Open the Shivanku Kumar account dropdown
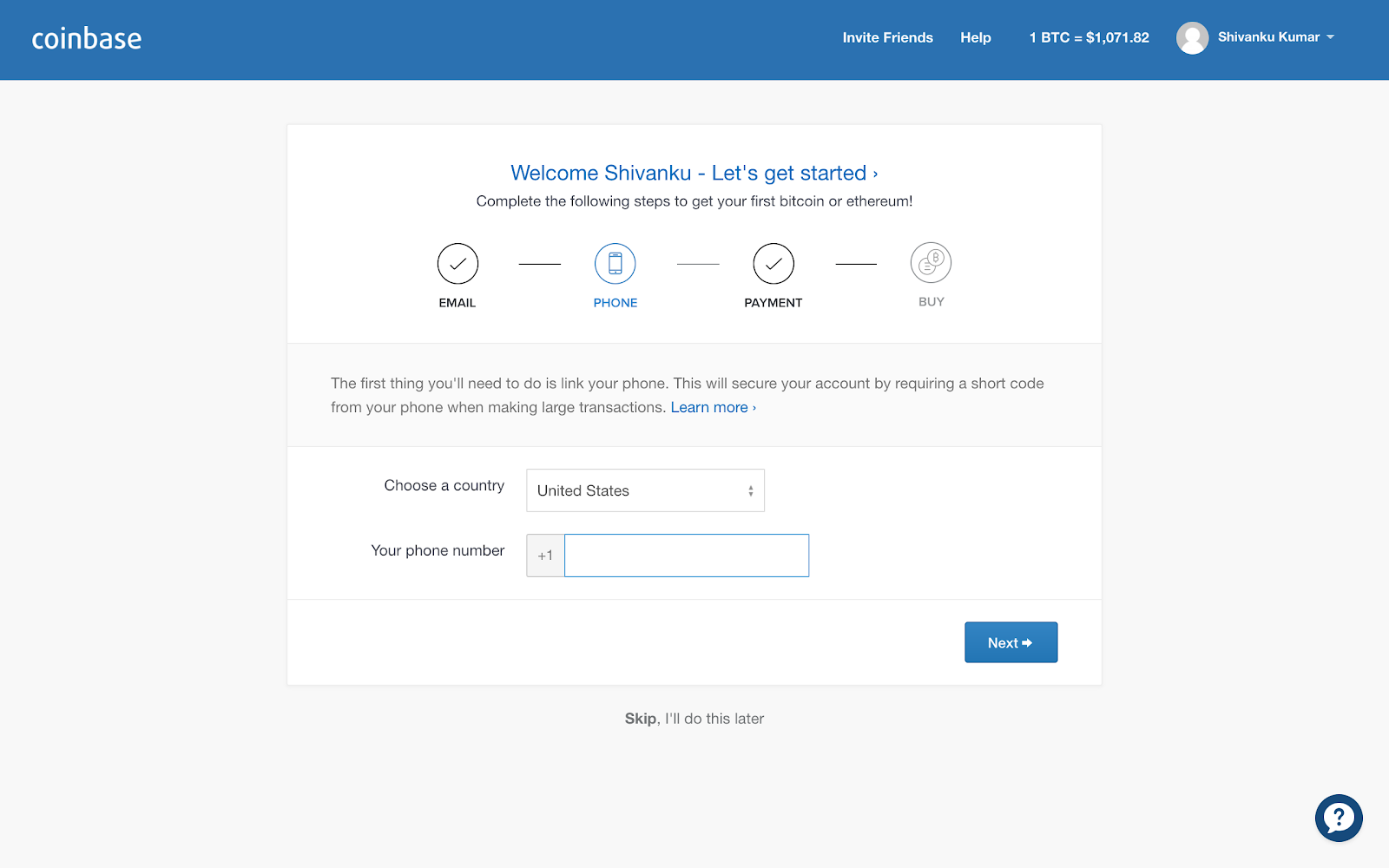Screen dimensions: 1389x868 coord(1276,37)
